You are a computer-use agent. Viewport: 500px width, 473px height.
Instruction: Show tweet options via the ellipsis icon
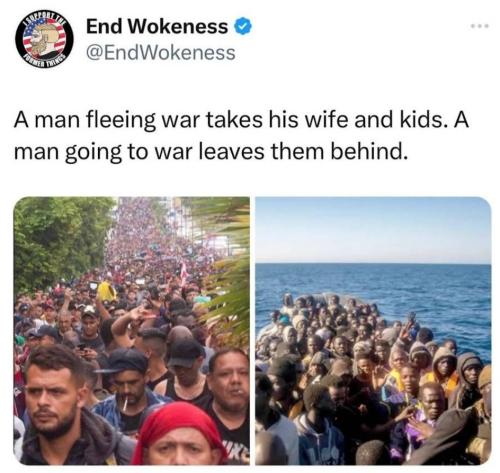point(480,26)
